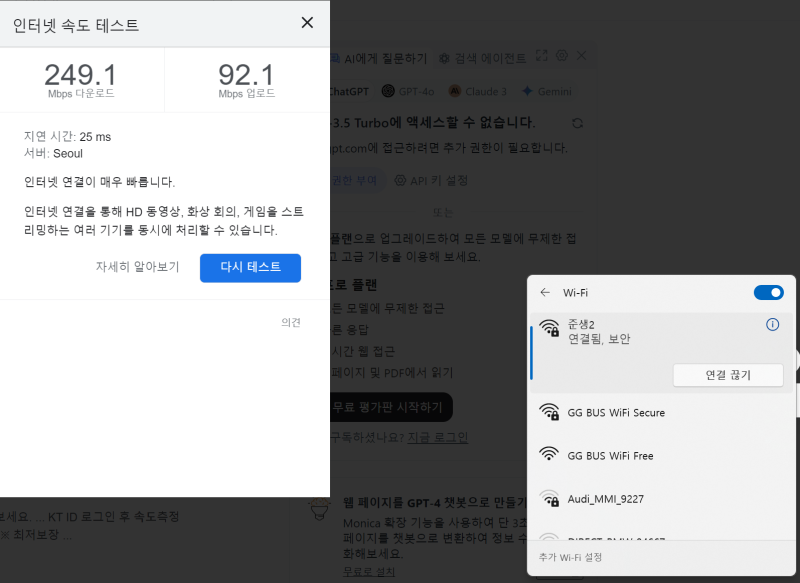Click the connected 준생2 network entry

tap(661, 353)
